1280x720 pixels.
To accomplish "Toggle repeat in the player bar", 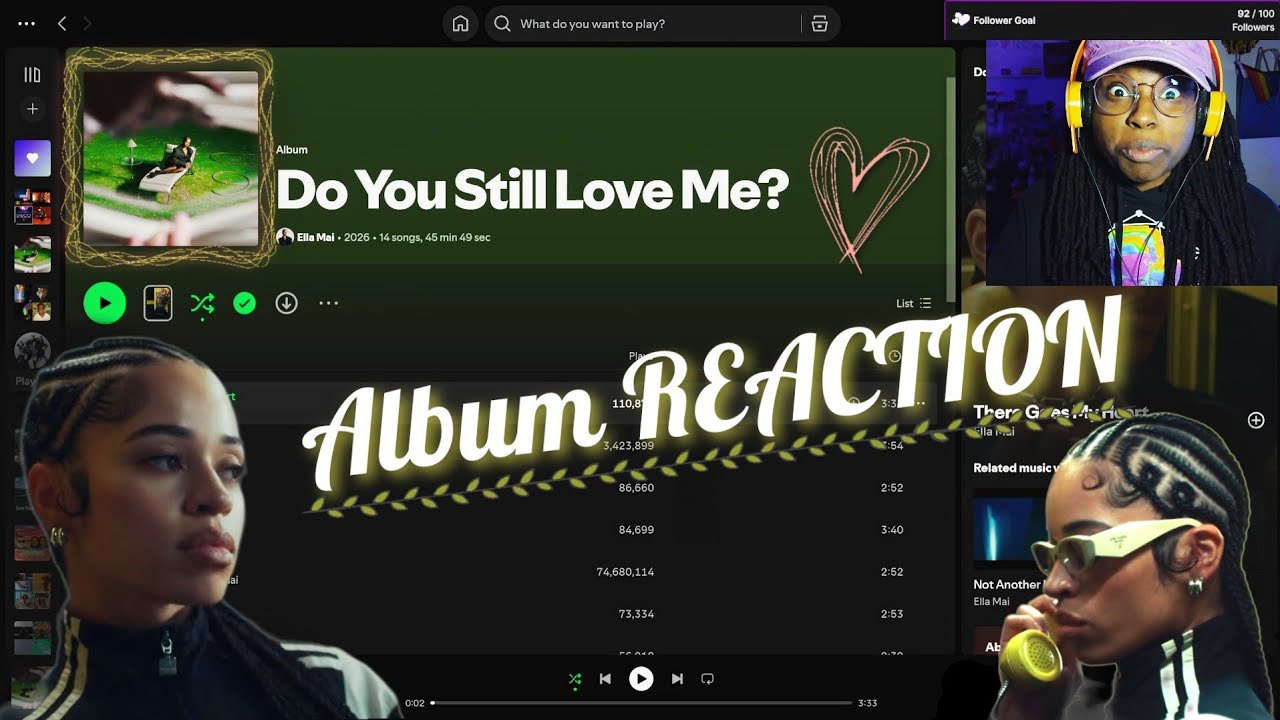I will pyautogui.click(x=707, y=679).
